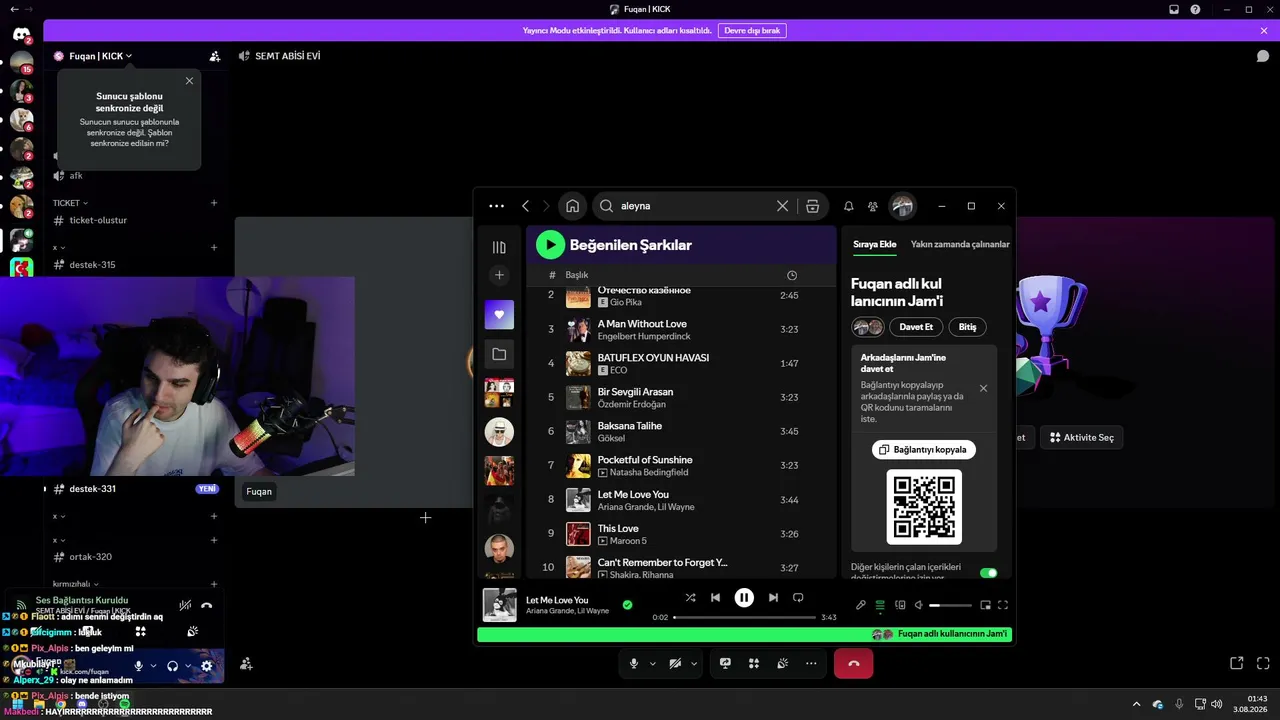Toggle shuffle in Spotify player

[x=690, y=597]
